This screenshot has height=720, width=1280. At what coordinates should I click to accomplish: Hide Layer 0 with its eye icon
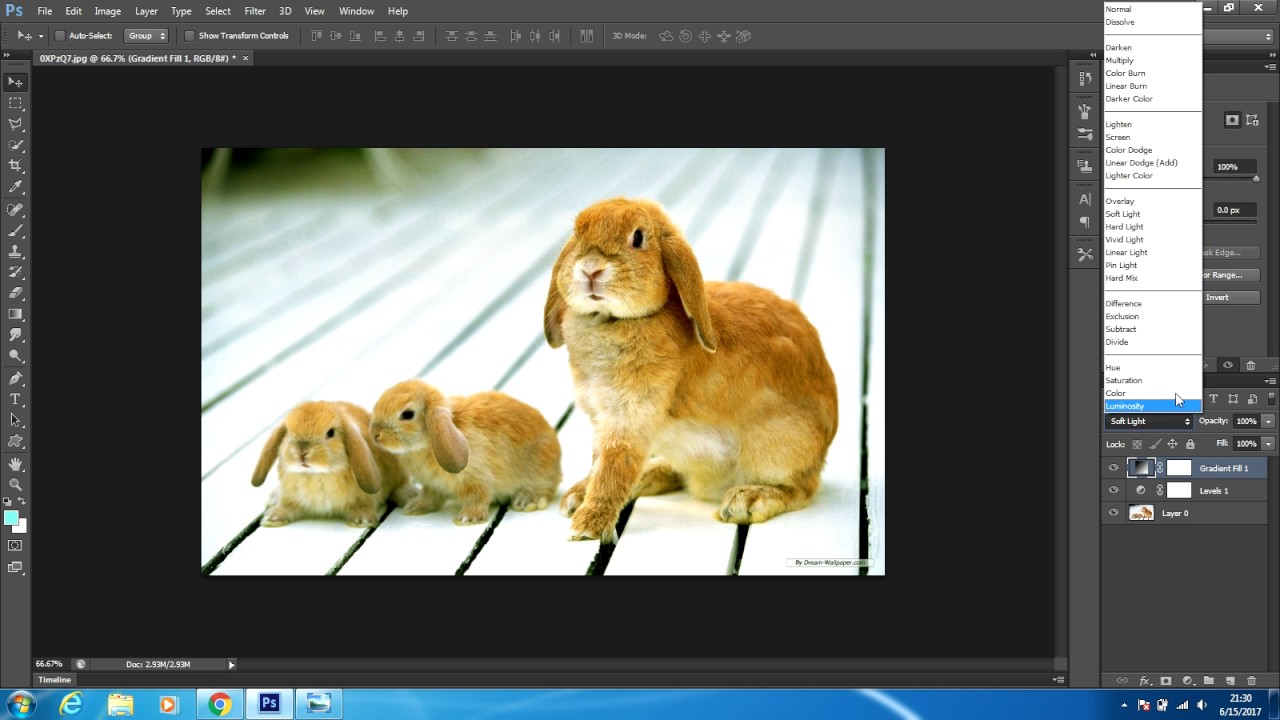[1113, 513]
